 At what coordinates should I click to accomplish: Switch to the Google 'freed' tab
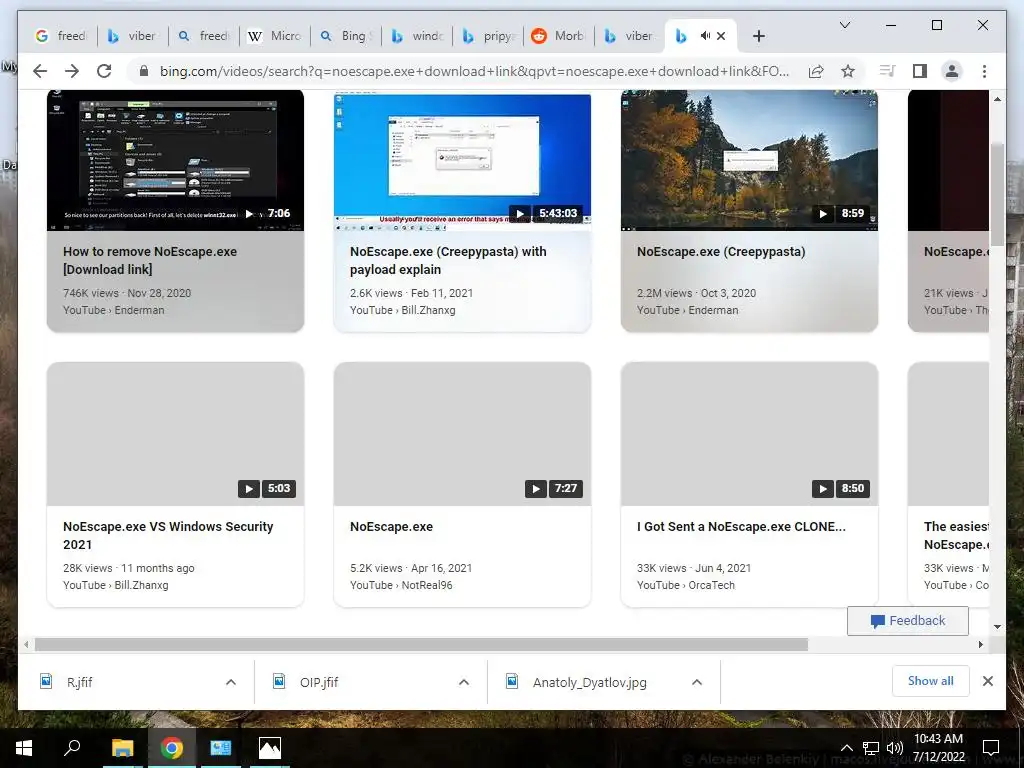tap(60, 36)
